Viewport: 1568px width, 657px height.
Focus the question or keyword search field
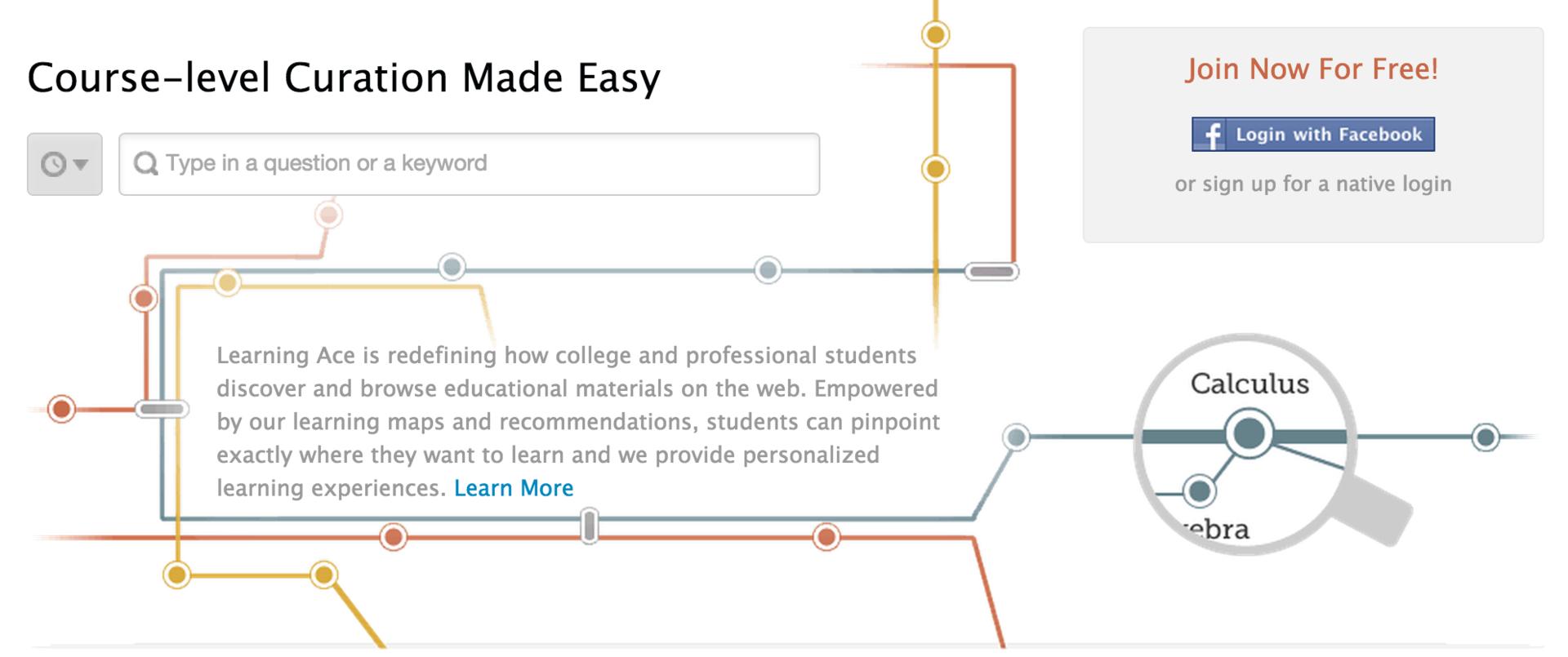point(469,164)
